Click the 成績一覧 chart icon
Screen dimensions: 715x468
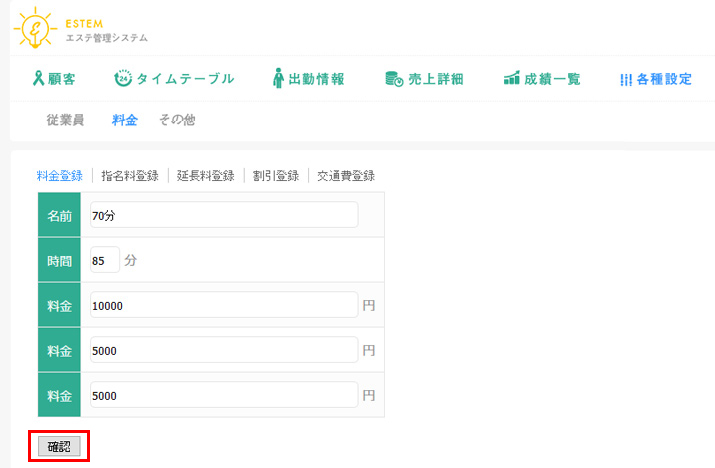click(x=511, y=79)
